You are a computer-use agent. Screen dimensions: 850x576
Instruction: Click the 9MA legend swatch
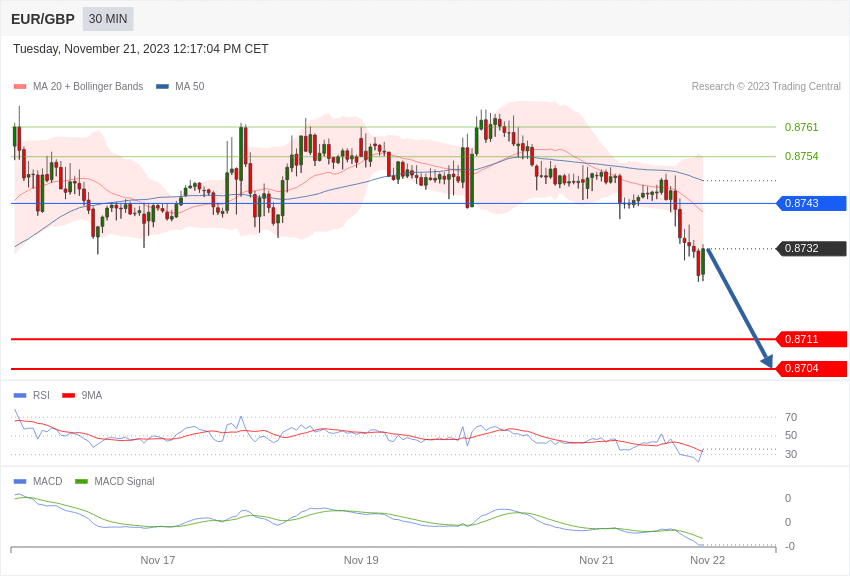coord(69,396)
